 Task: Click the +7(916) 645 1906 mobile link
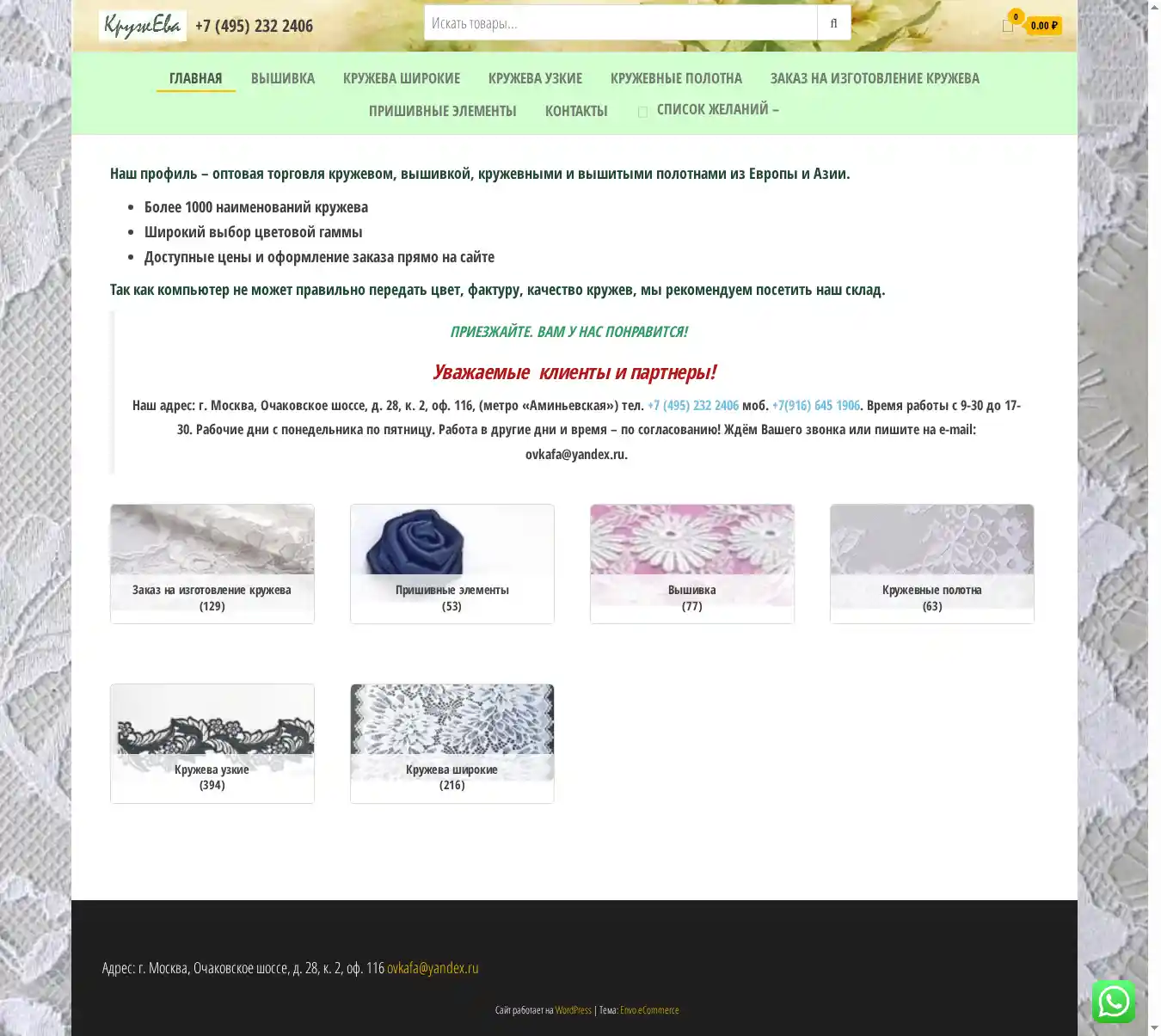click(x=816, y=405)
